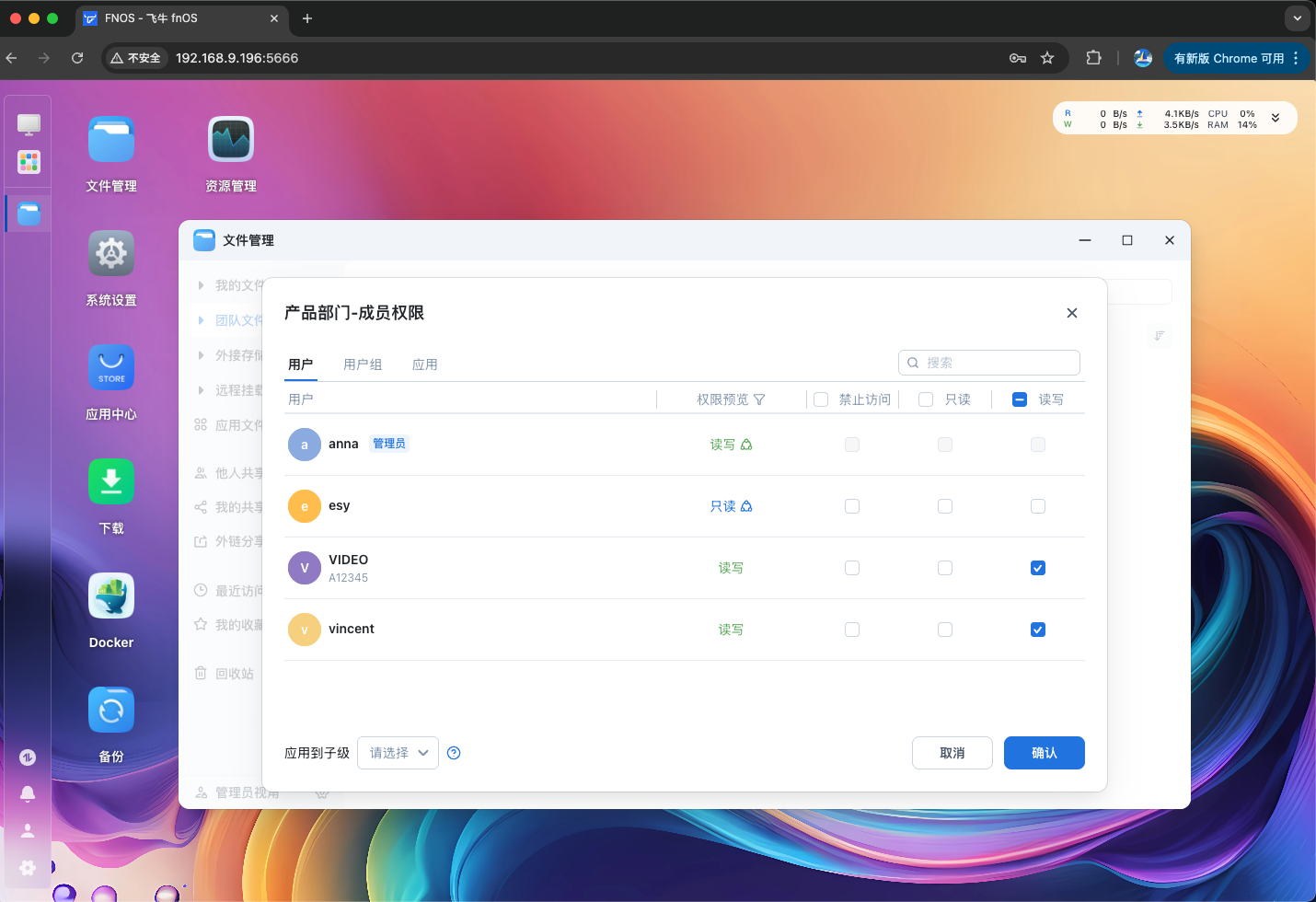Open the 备份 backup app
Viewport: 1316px width, 902px height.
point(110,710)
